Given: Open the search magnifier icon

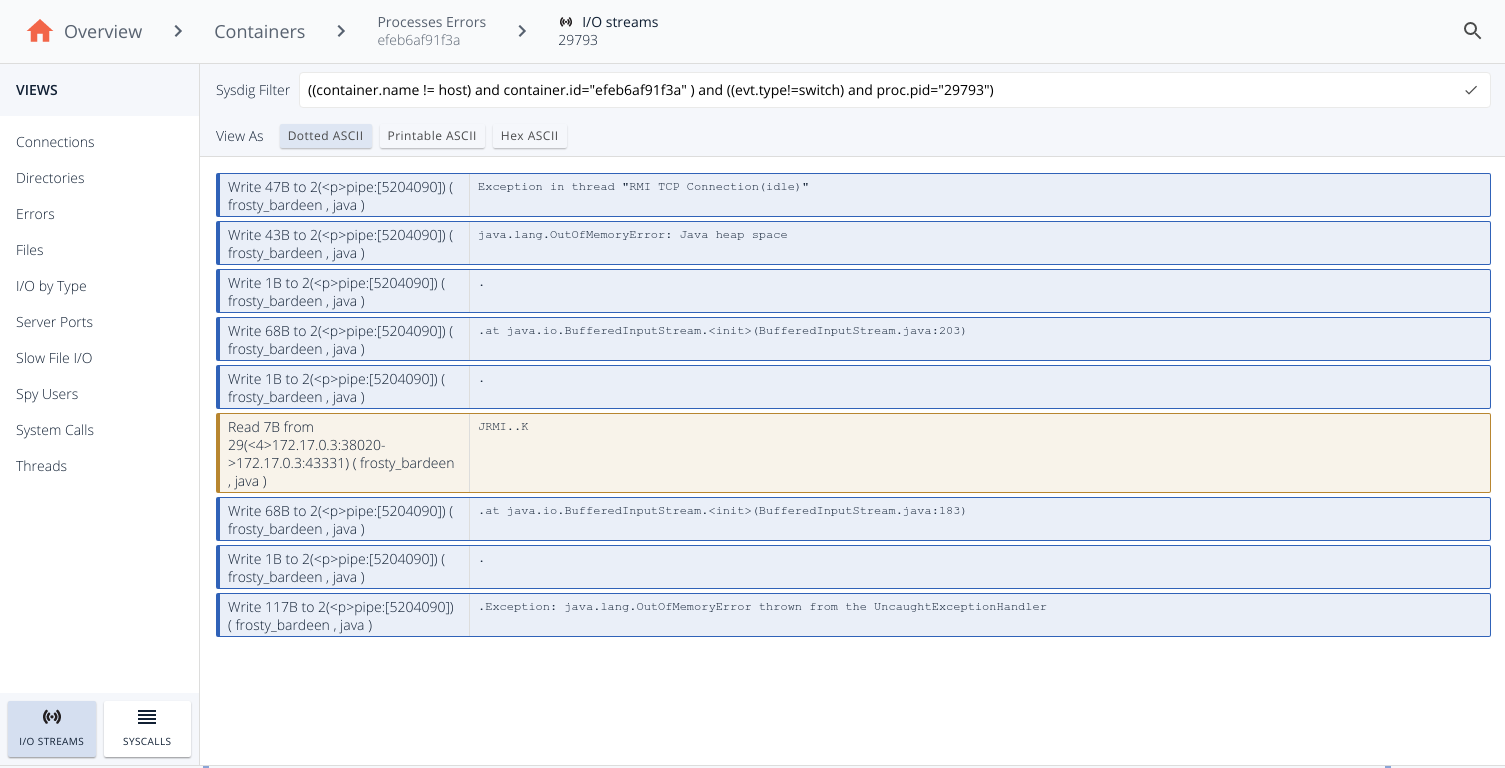Looking at the screenshot, I should (1472, 31).
